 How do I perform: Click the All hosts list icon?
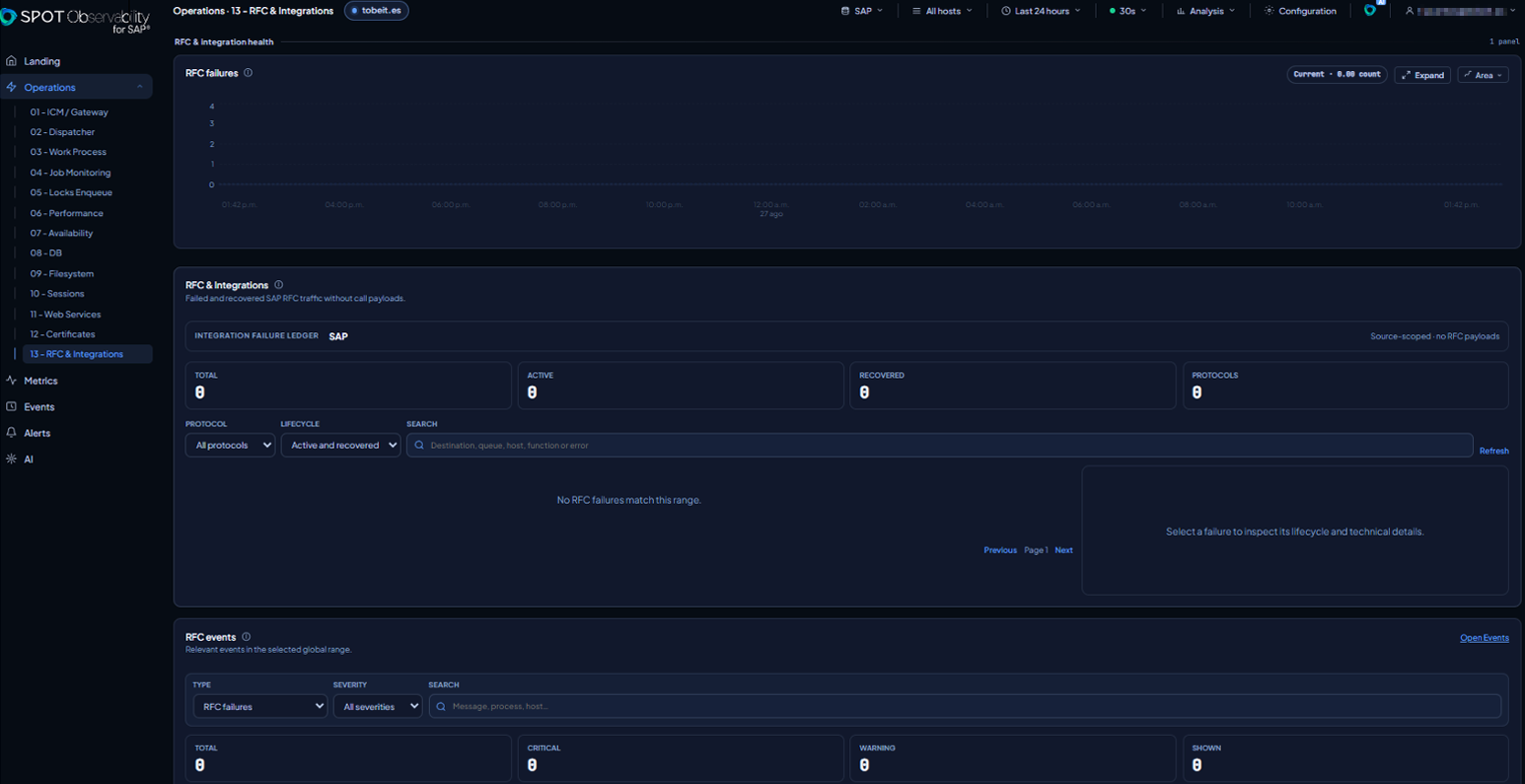[916, 11]
